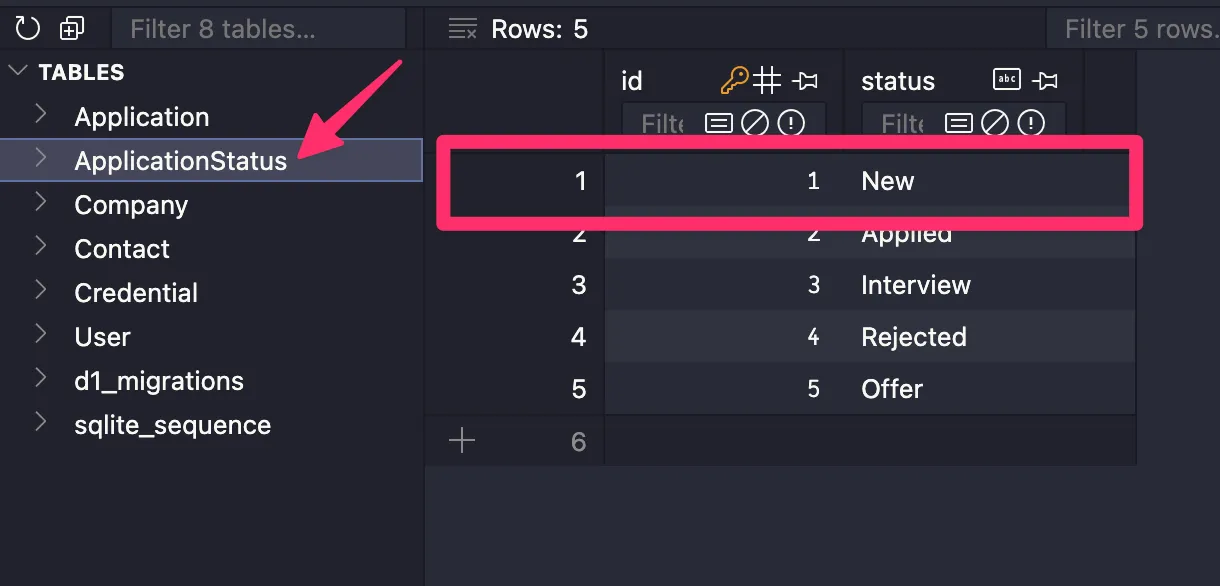Viewport: 1220px width, 586px height.
Task: Click the abc text type icon on status
Action: (1006, 80)
